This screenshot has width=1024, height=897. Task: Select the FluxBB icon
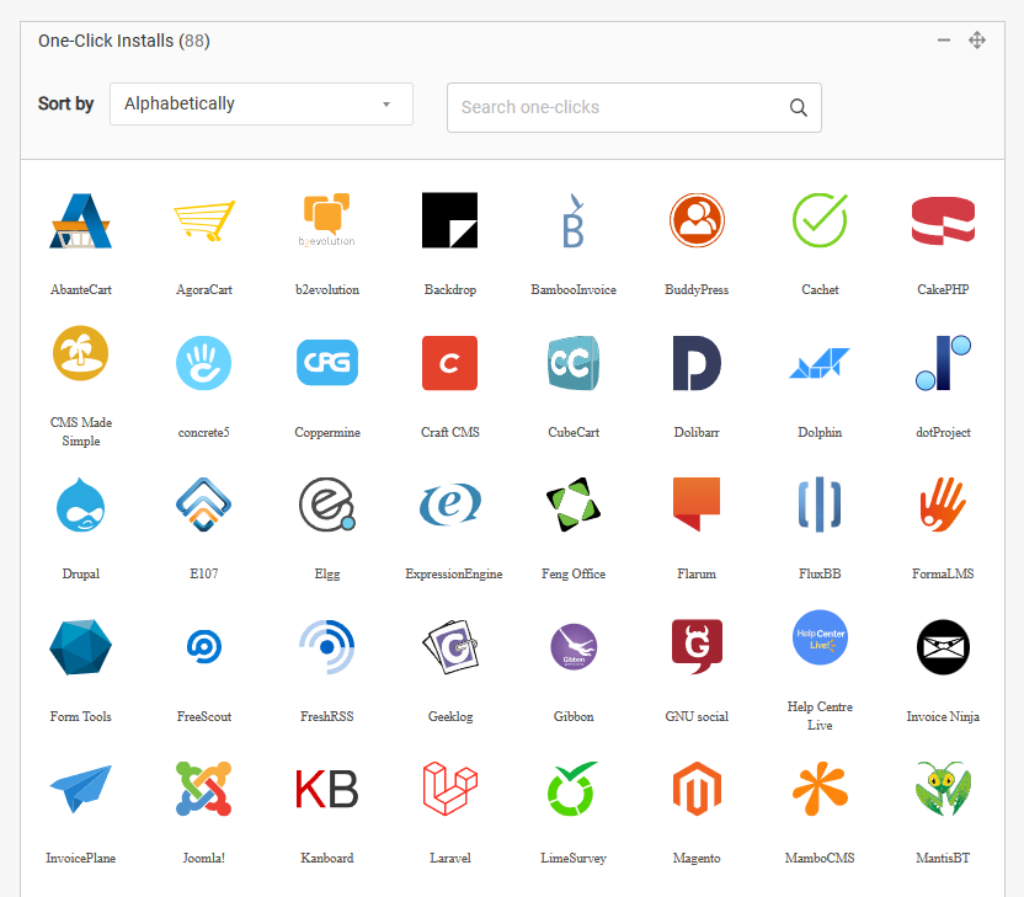[820, 505]
